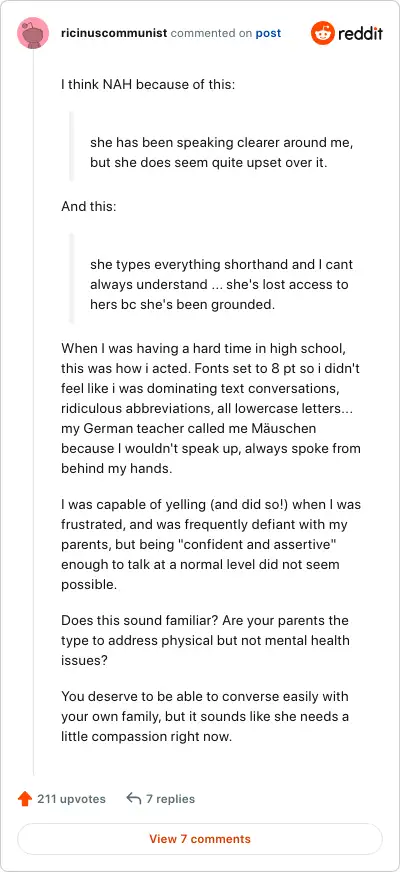Open the blue "post" link
The width and height of the screenshot is (400, 872).
pos(268,33)
